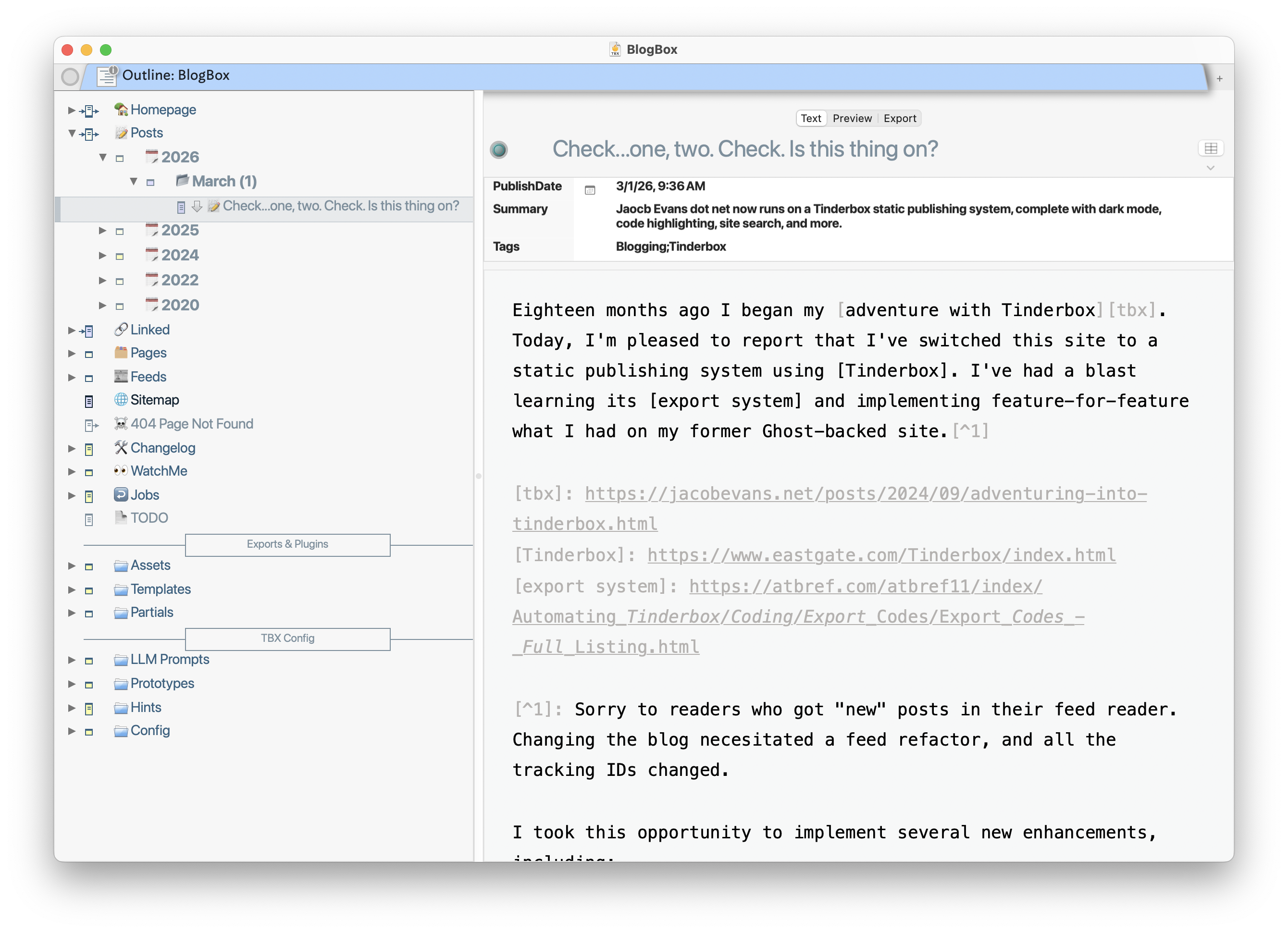Click the displayed attributes table icon
Image resolution: width=1288 pixels, height=933 pixels.
1210,148
